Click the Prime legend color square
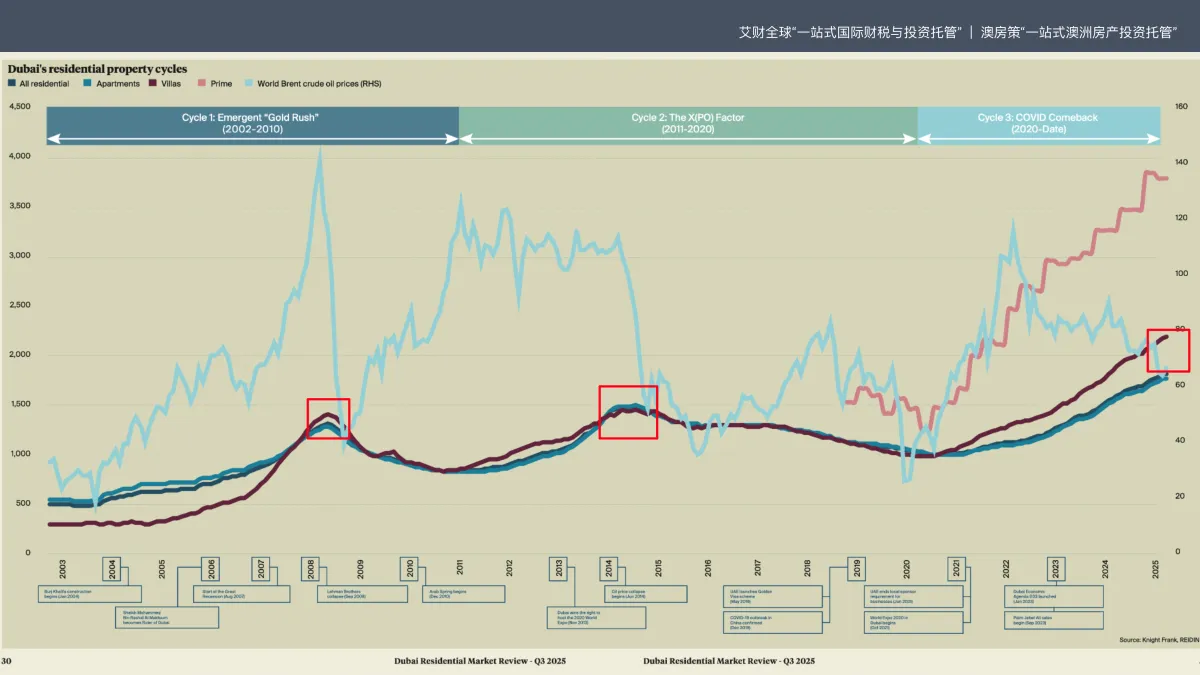This screenshot has width=1200, height=675. click(x=202, y=84)
